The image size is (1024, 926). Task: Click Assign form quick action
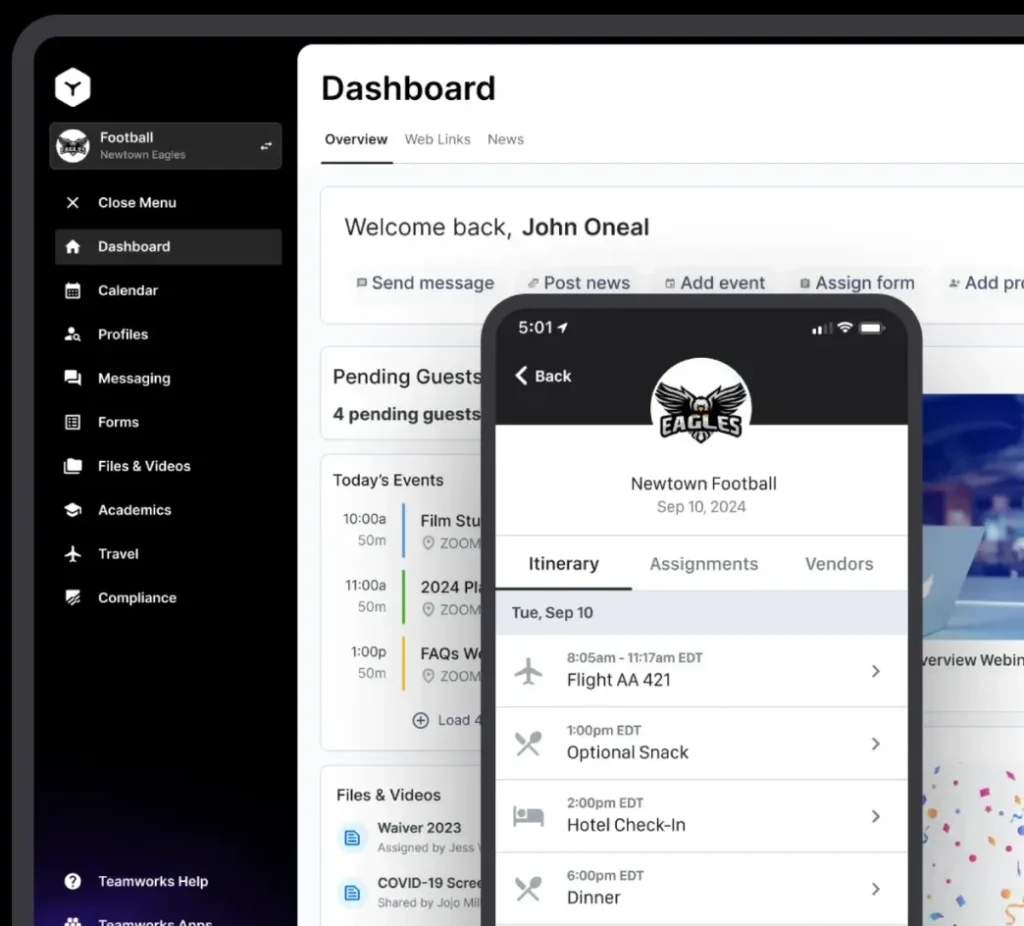[857, 283]
